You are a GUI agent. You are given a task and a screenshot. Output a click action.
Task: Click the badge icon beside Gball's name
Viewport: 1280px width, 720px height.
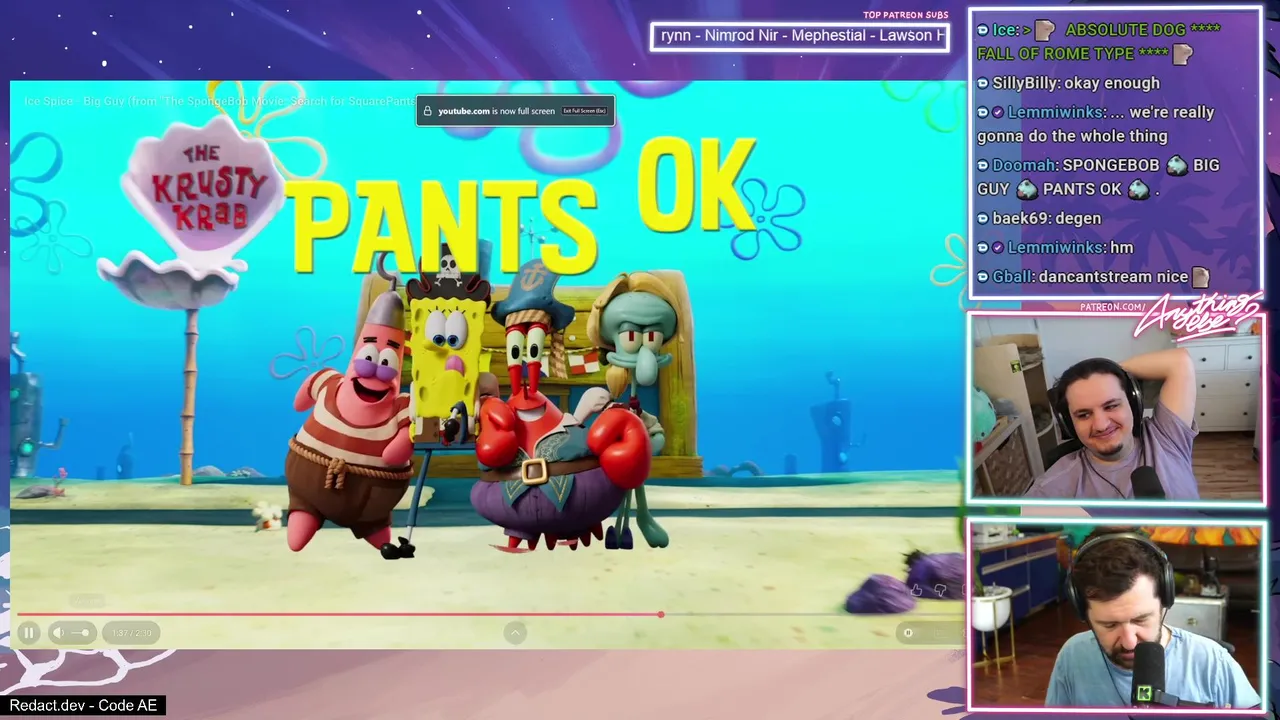click(983, 277)
